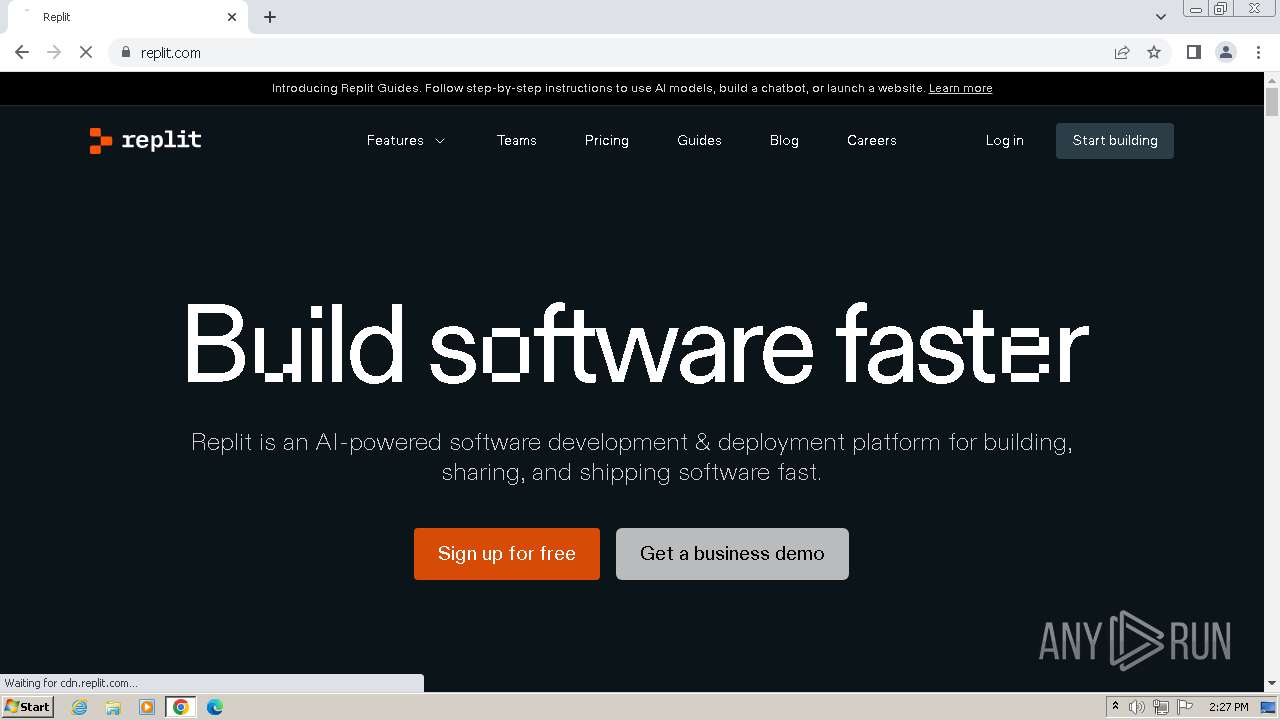Click the browser forward arrow
Image resolution: width=1280 pixels, height=720 pixels.
point(54,52)
